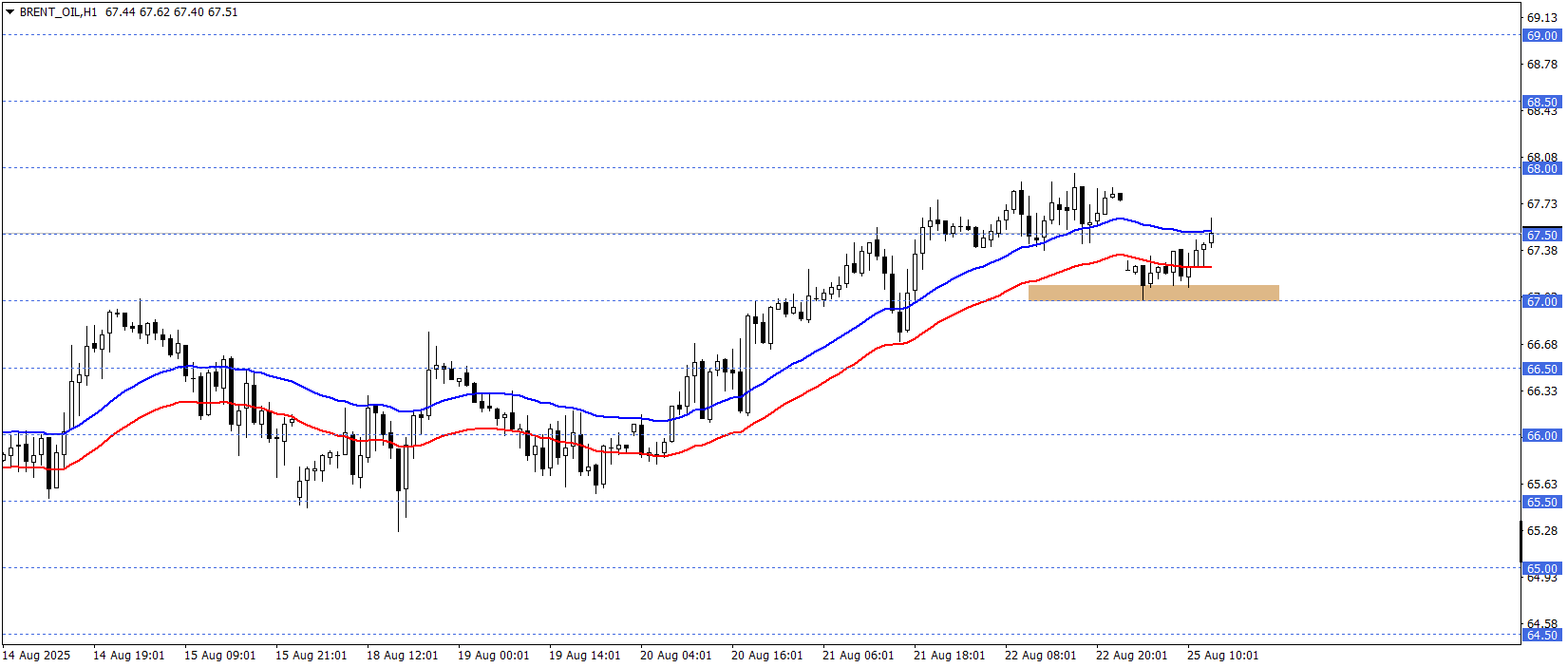The height and width of the screenshot is (667, 1568).
Task: Click the 66.33 price scale value
Action: (x=1542, y=391)
